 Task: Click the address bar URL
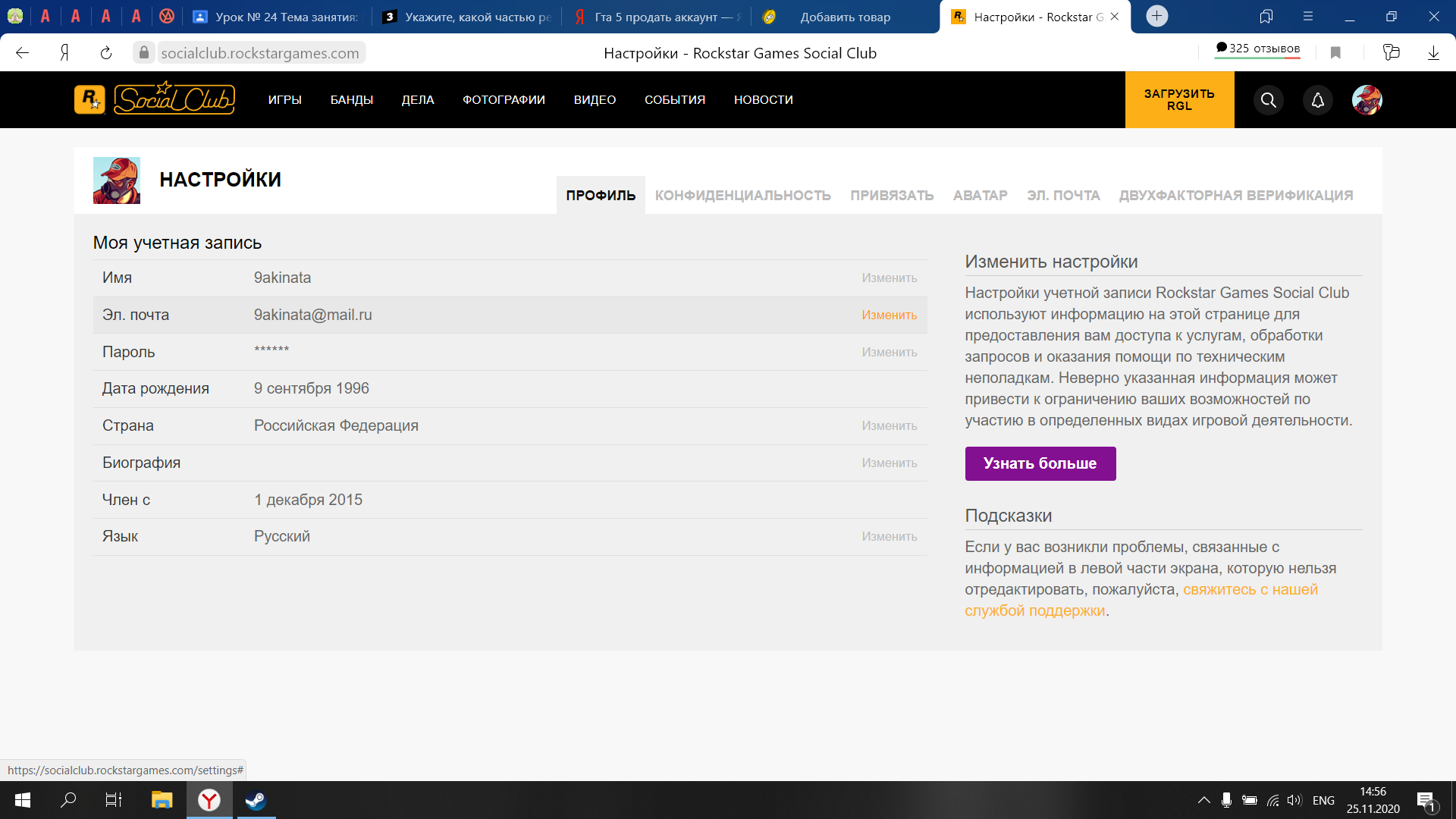coord(260,52)
